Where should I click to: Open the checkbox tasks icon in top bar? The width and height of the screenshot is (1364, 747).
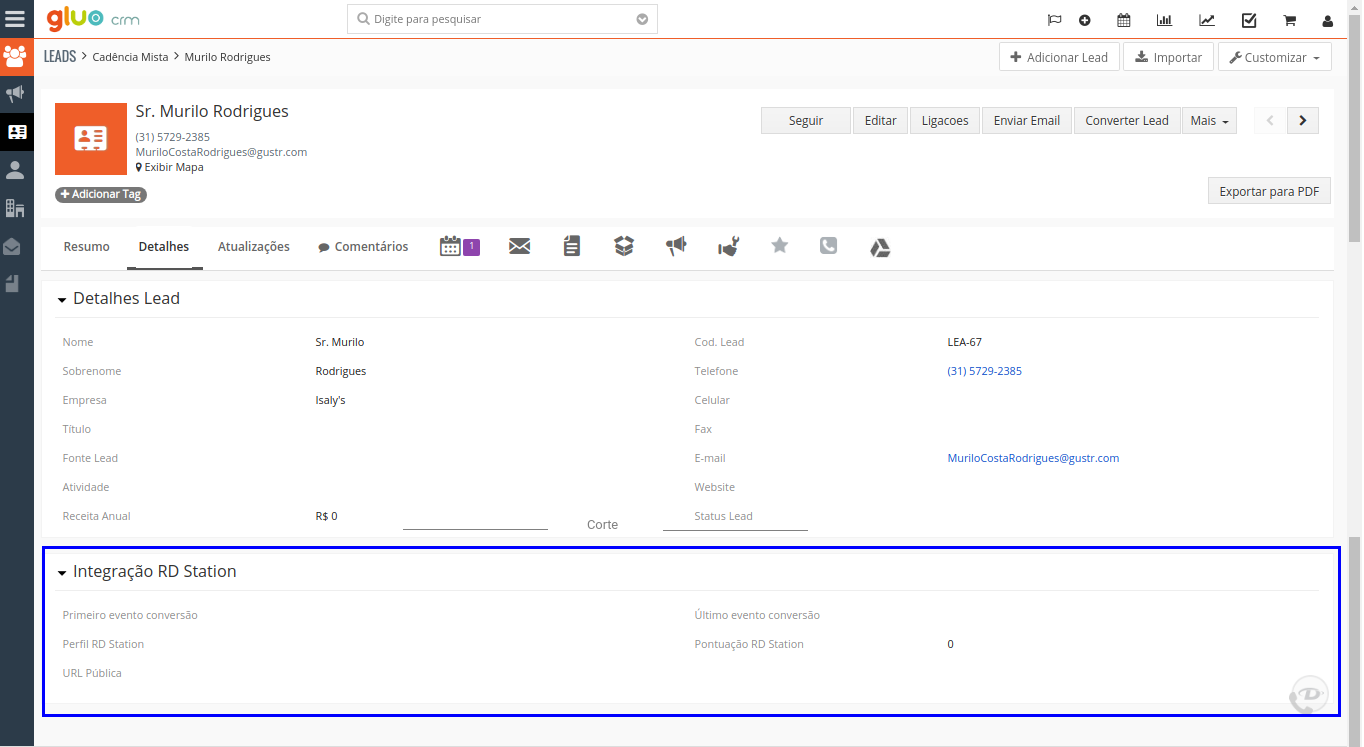tap(1249, 20)
